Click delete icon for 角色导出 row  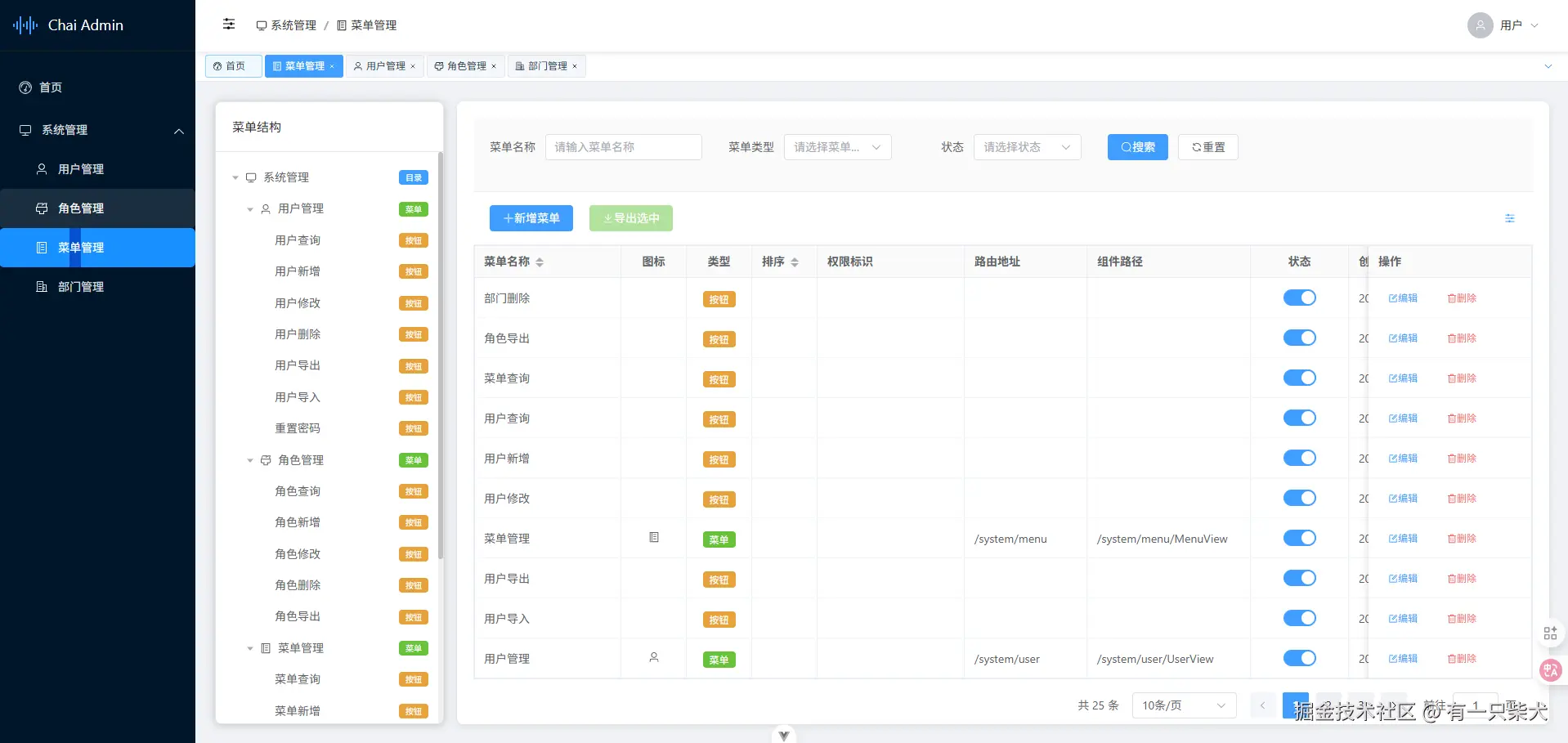point(1452,338)
